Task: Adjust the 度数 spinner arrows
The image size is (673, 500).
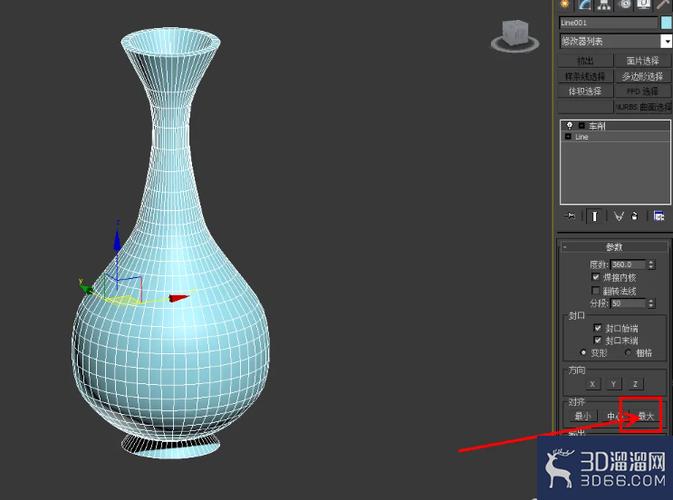Action: coord(651,264)
